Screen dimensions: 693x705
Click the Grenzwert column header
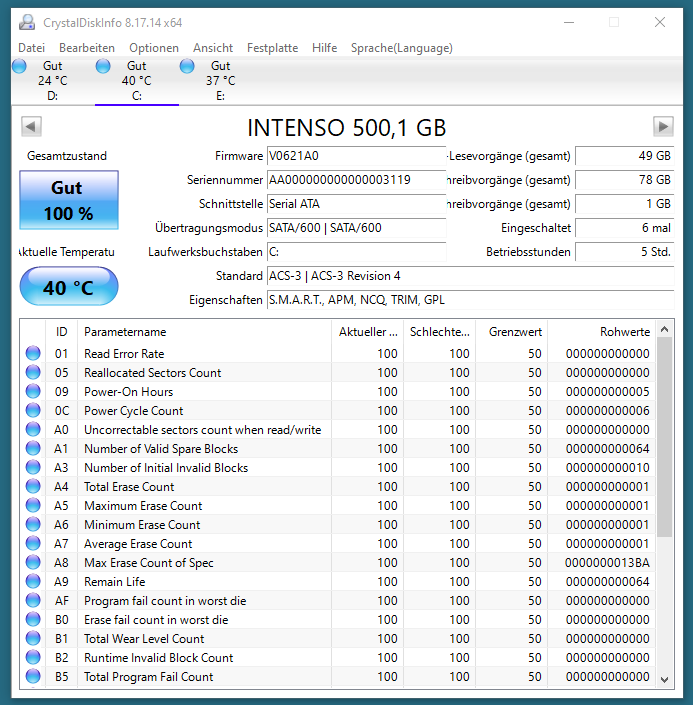511,332
